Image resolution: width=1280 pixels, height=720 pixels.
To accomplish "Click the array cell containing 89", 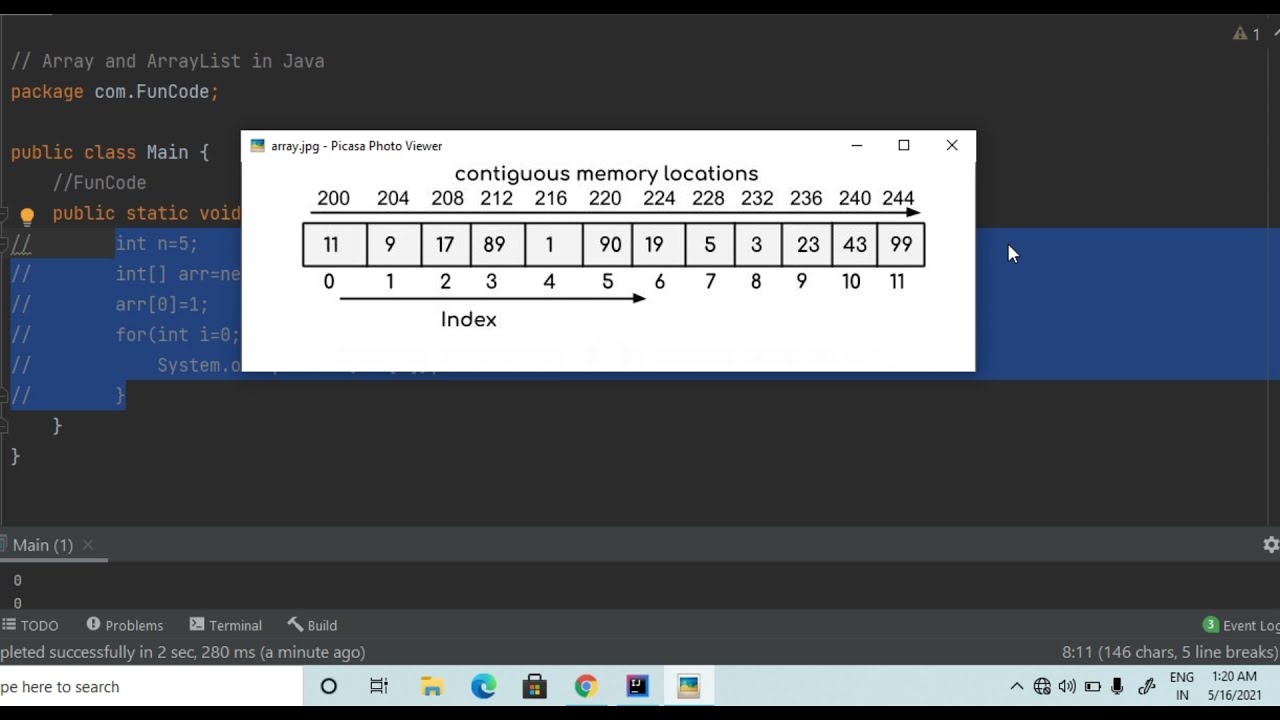I will coord(497,245).
